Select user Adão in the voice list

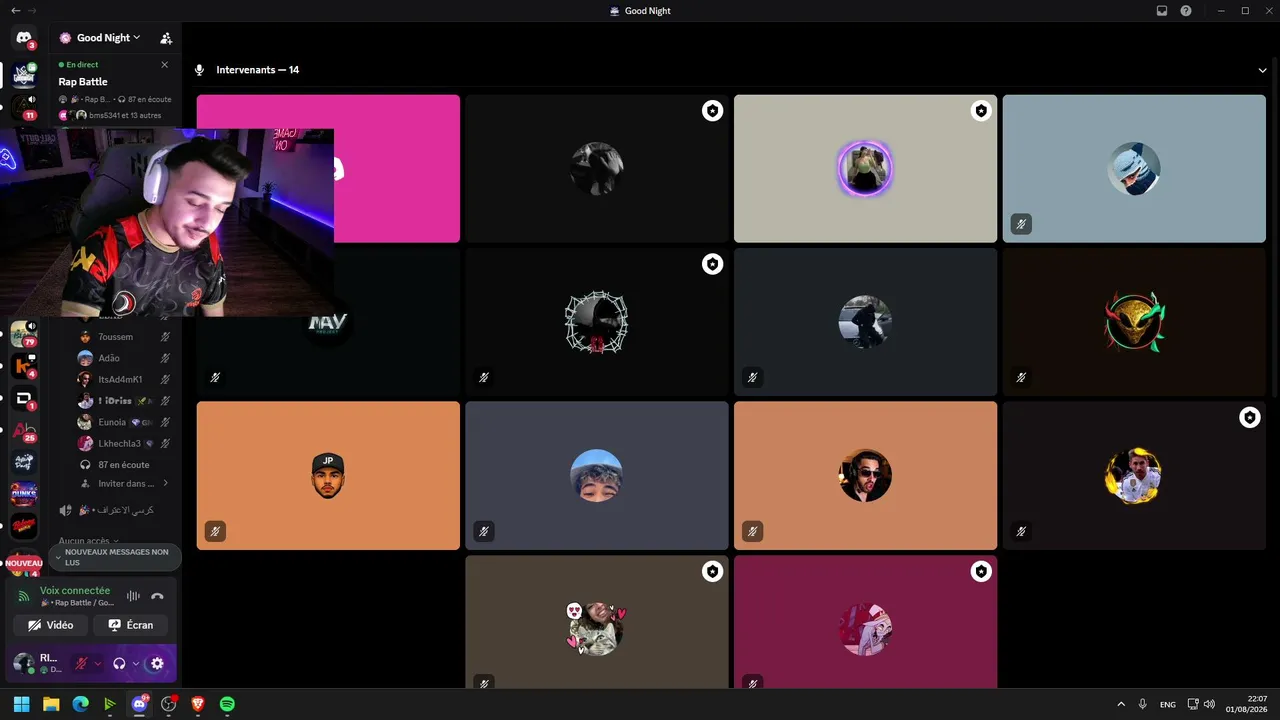[124, 358]
